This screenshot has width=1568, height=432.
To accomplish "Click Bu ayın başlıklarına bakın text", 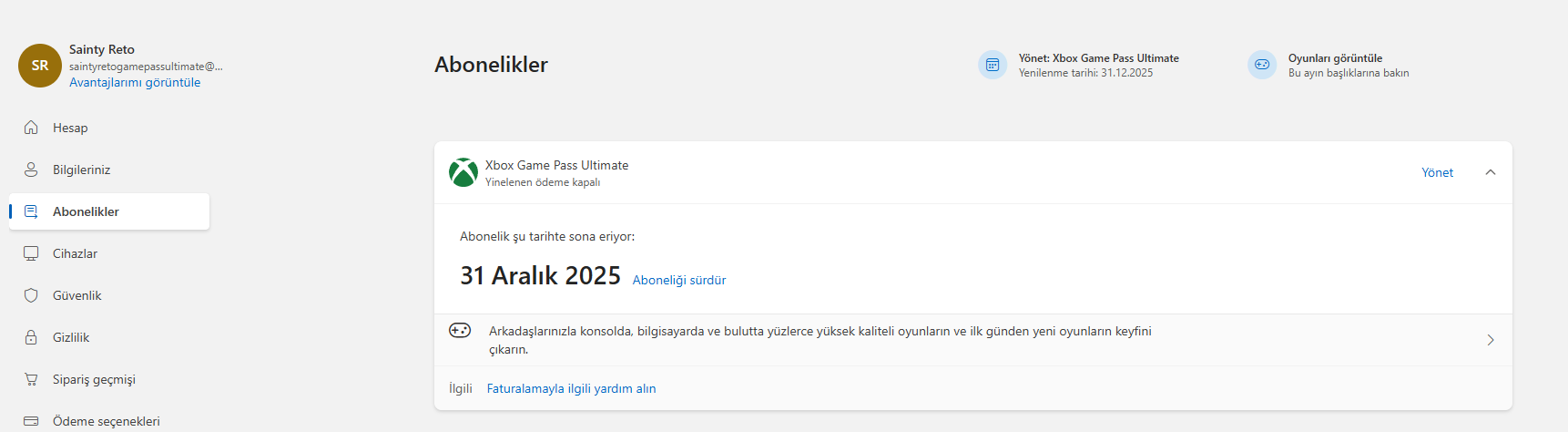I will coord(1349,73).
